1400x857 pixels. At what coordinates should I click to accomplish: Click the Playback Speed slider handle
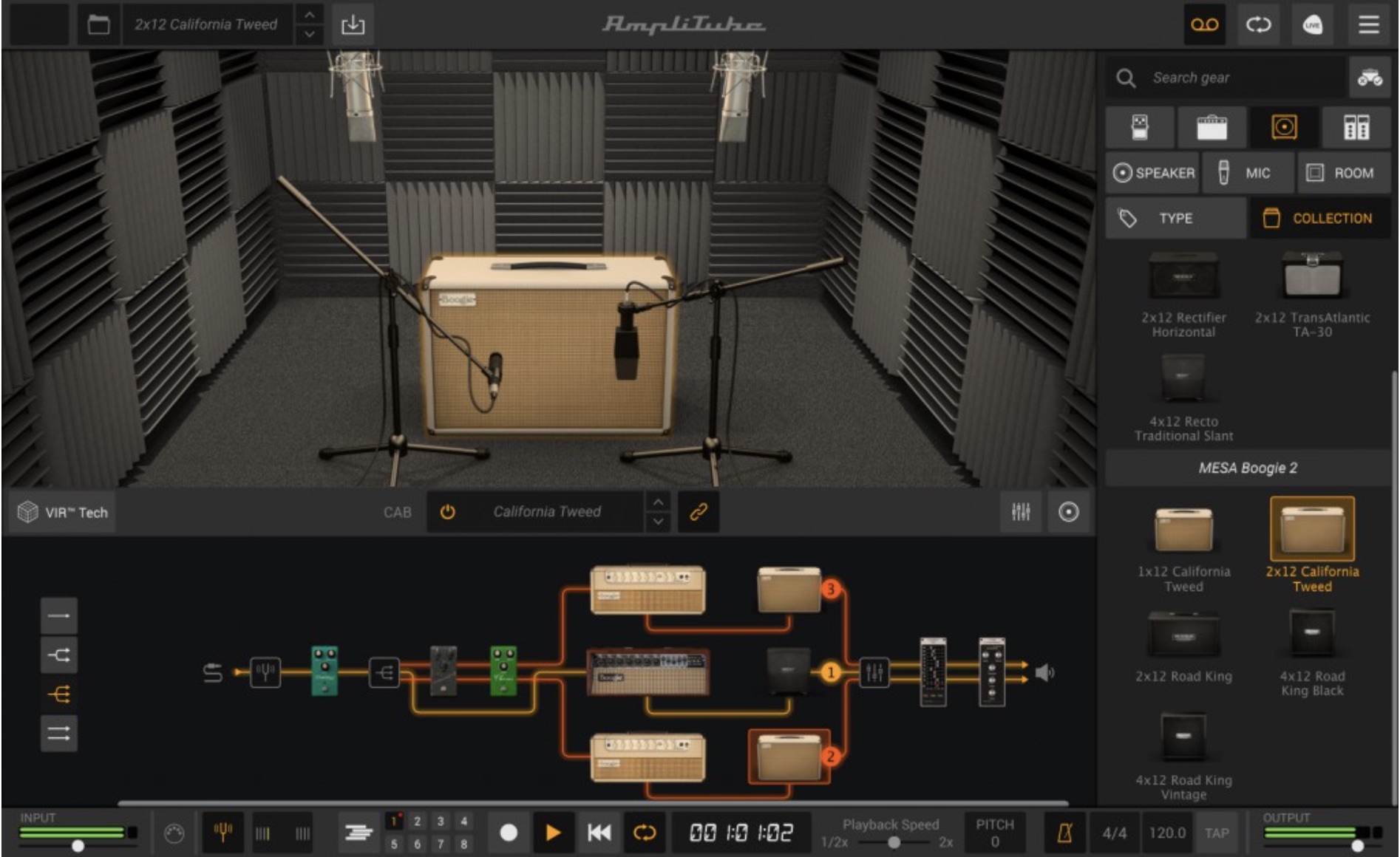tap(894, 842)
